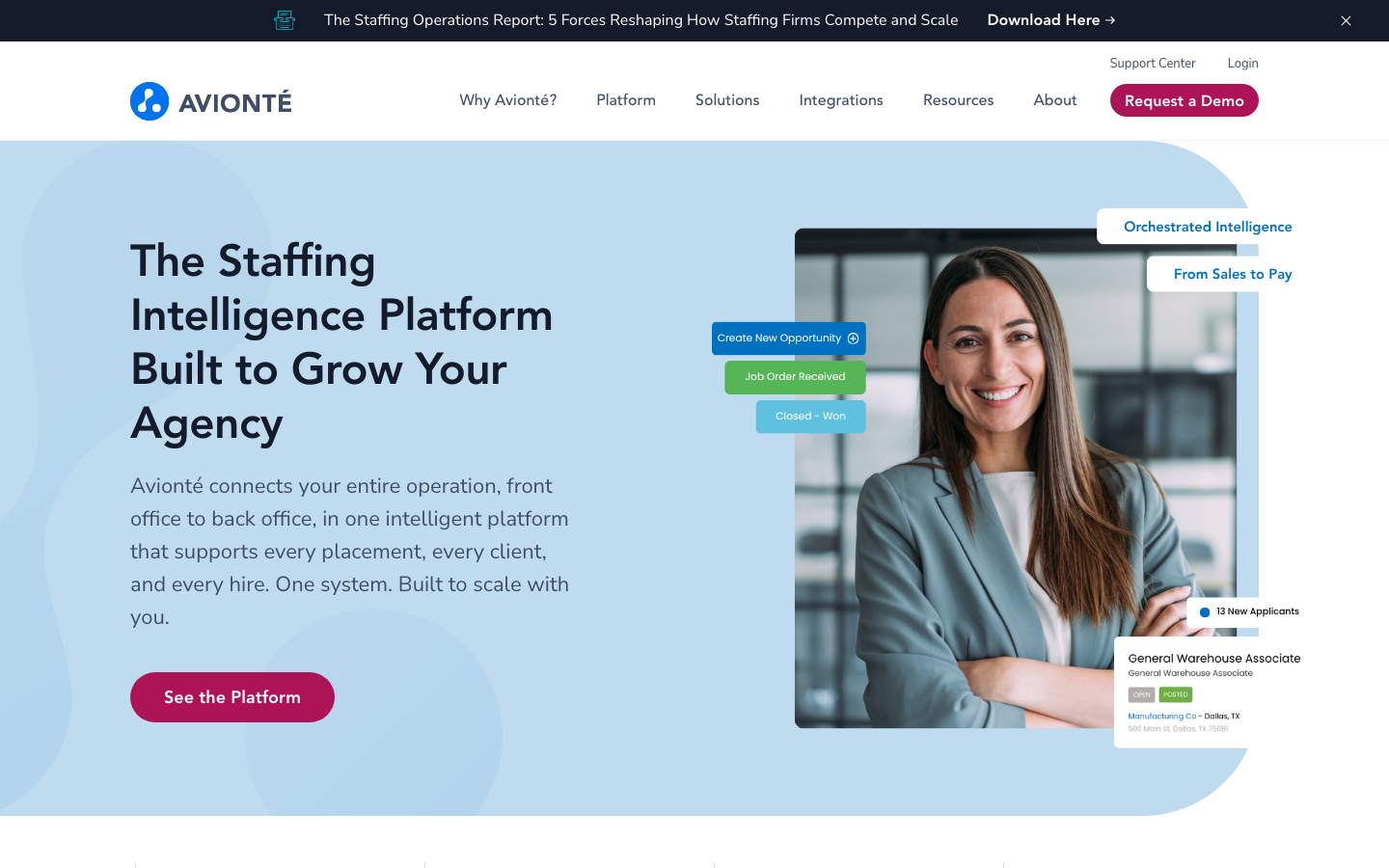
Task: Open the Platform menu item
Action: click(x=626, y=100)
